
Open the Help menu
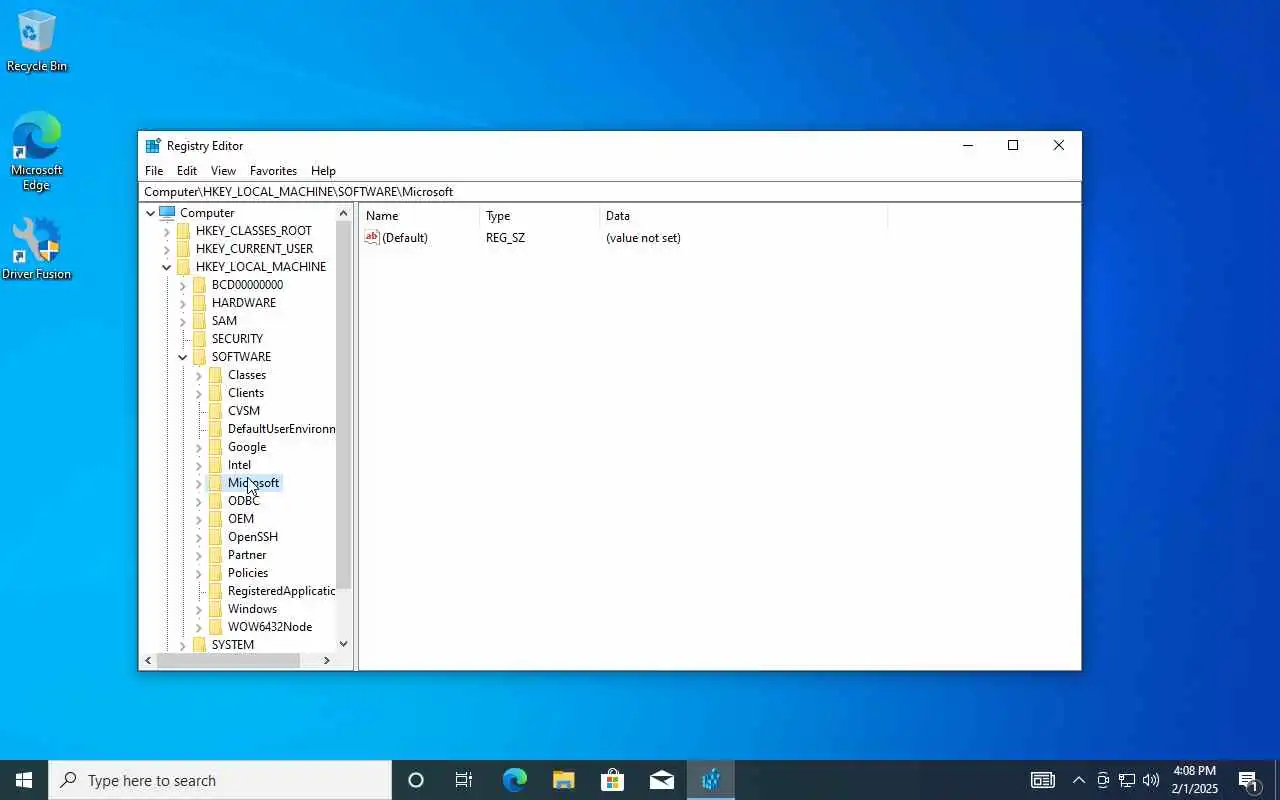coord(323,171)
